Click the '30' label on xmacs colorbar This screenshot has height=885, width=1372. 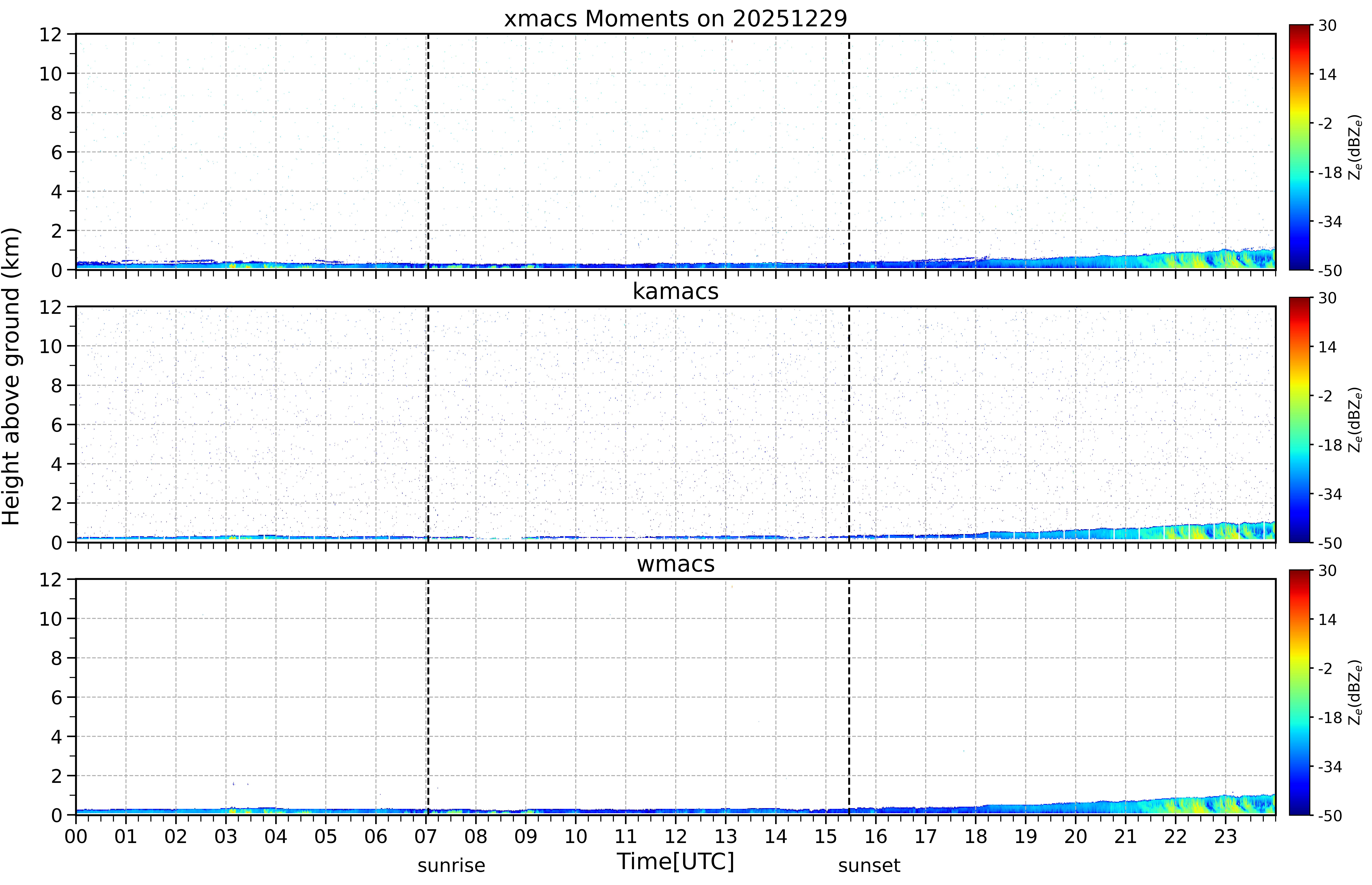tap(1327, 25)
